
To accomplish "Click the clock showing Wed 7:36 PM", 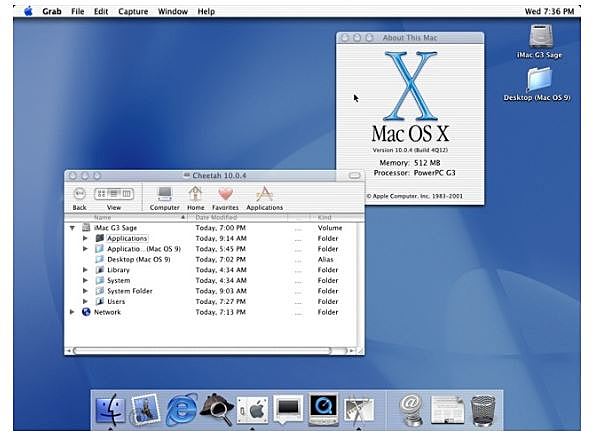I will [549, 11].
